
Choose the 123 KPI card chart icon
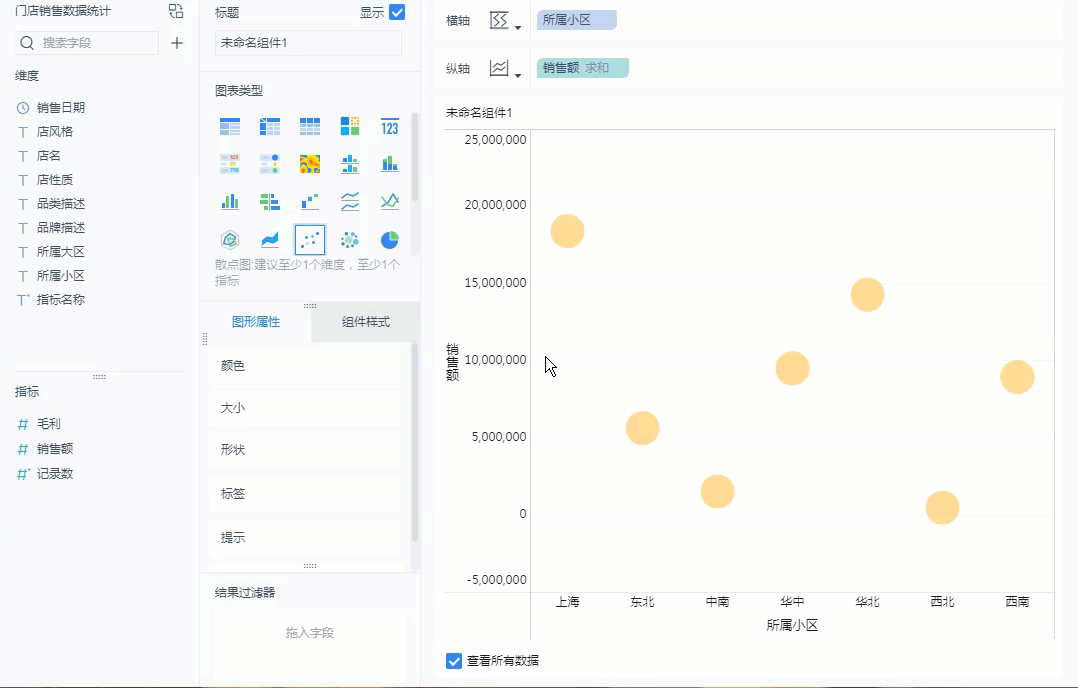pos(389,126)
